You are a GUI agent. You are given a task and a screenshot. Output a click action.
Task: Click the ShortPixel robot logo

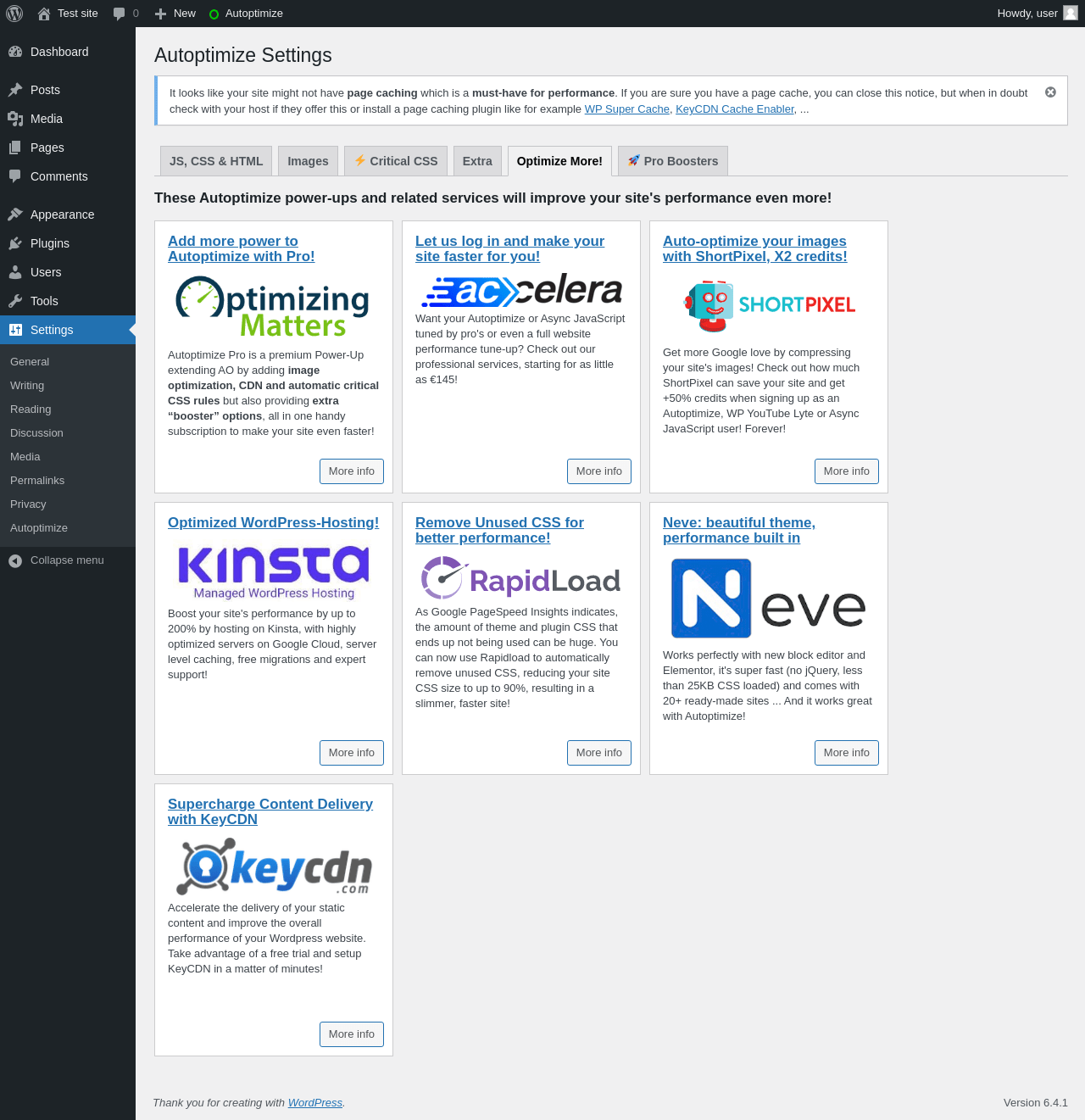[x=770, y=306]
